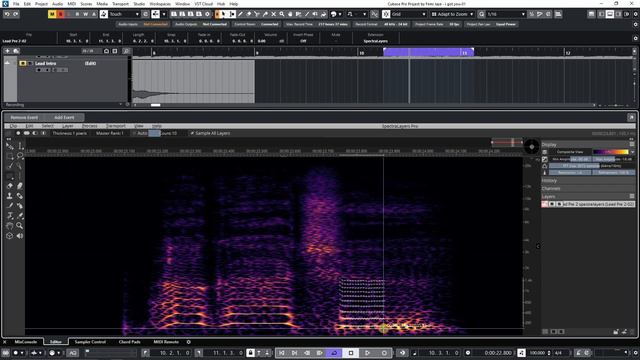Select the audio event clip in timeline
Screen dimensions: 640x360
[x=193, y=81]
